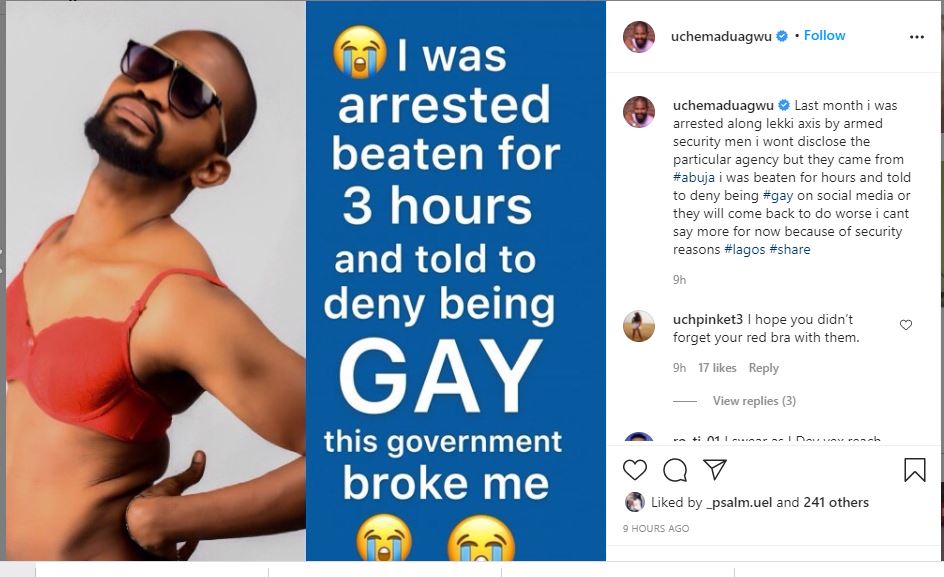944x577 pixels.
Task: Open the #abuja hashtag
Action: [x=694, y=178]
